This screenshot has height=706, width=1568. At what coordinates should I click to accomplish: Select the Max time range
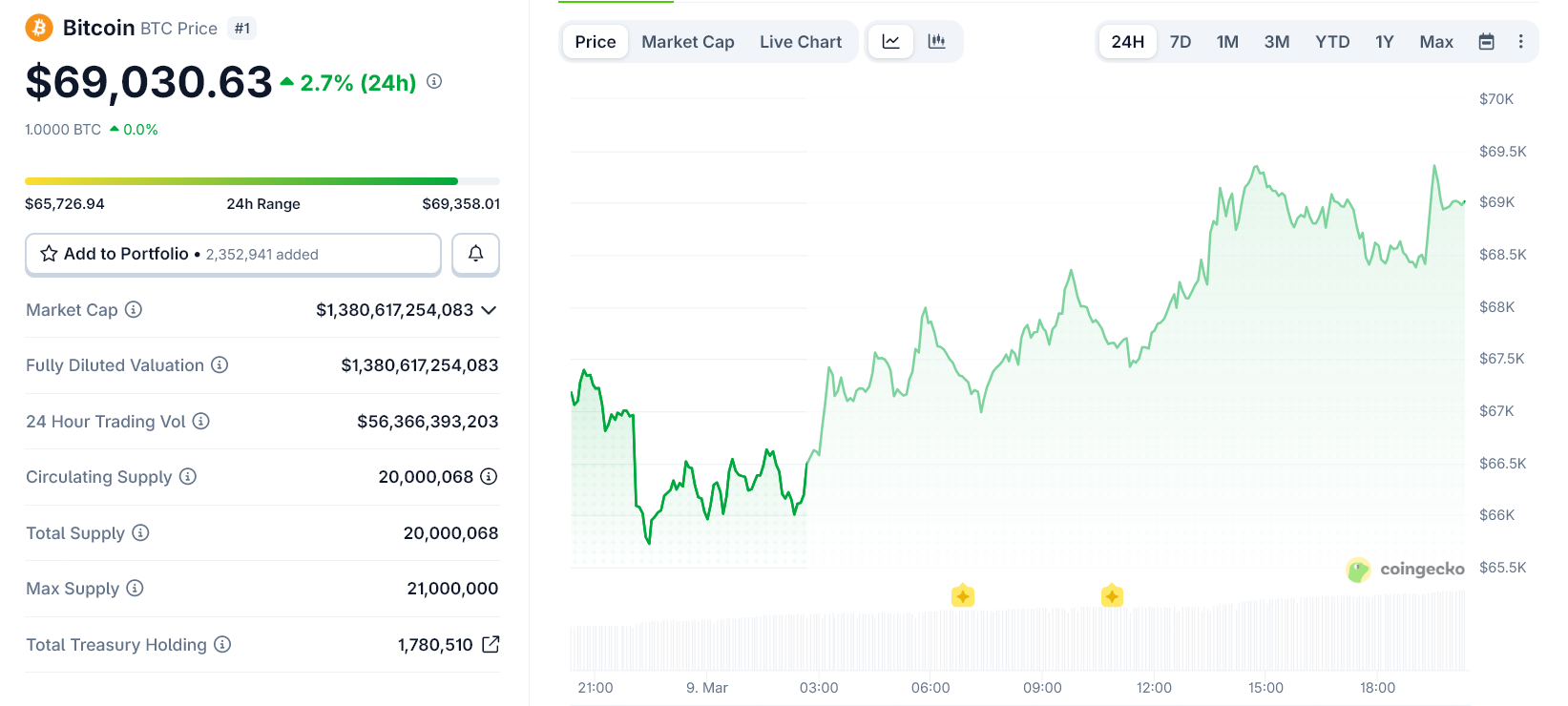coord(1435,42)
